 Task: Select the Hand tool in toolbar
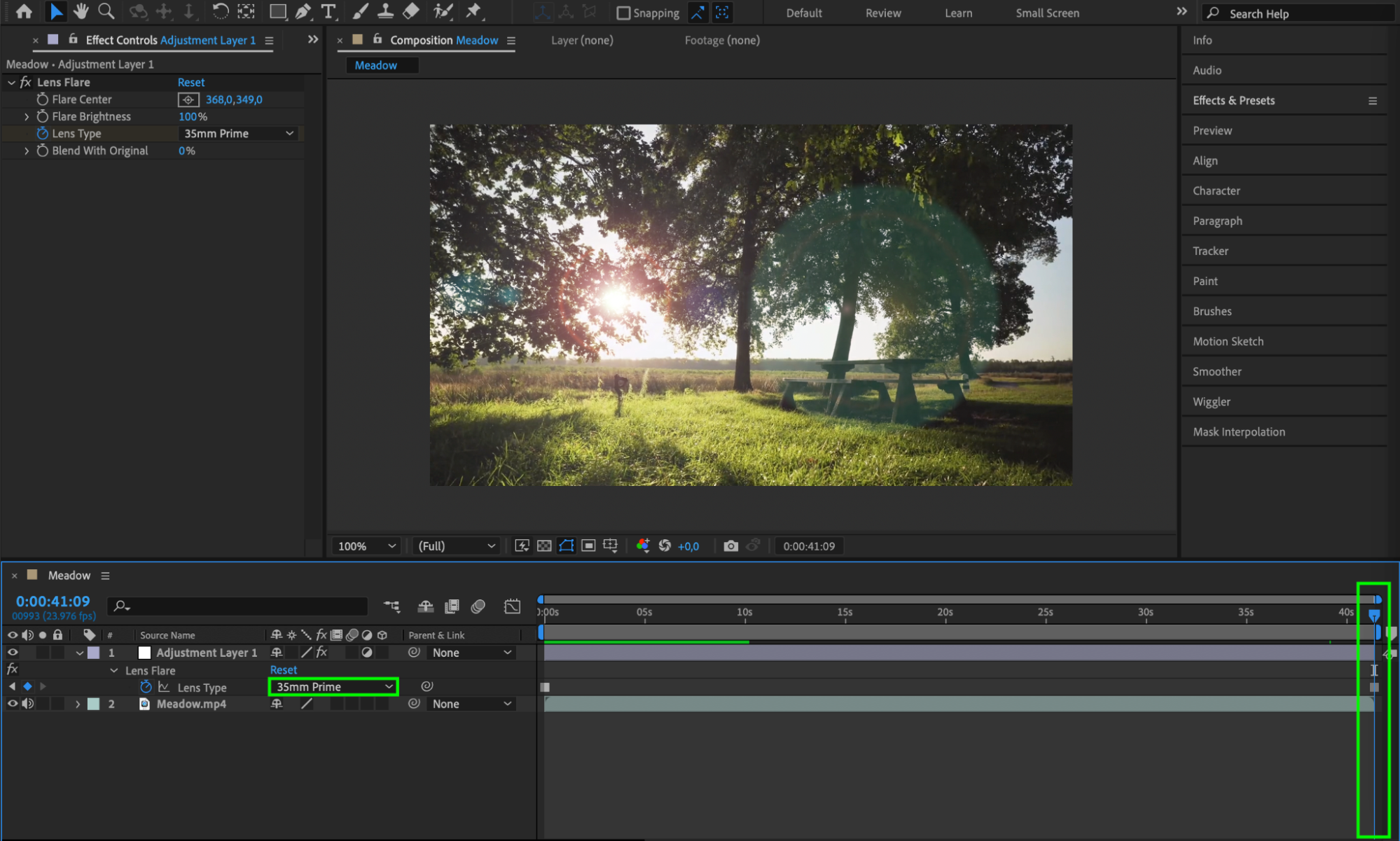click(x=81, y=11)
